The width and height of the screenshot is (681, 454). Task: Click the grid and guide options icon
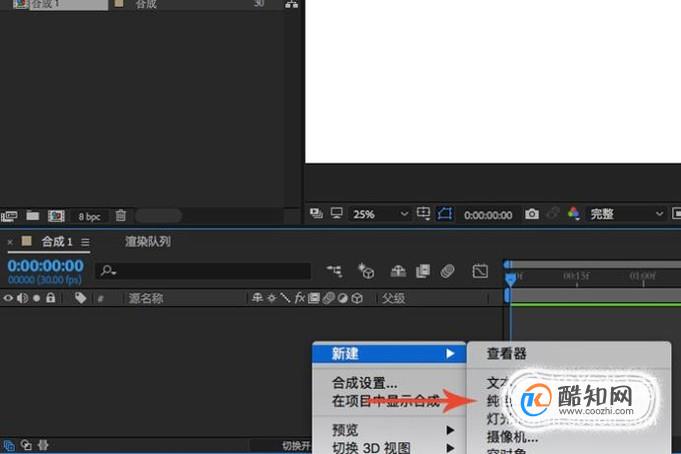[423, 213]
